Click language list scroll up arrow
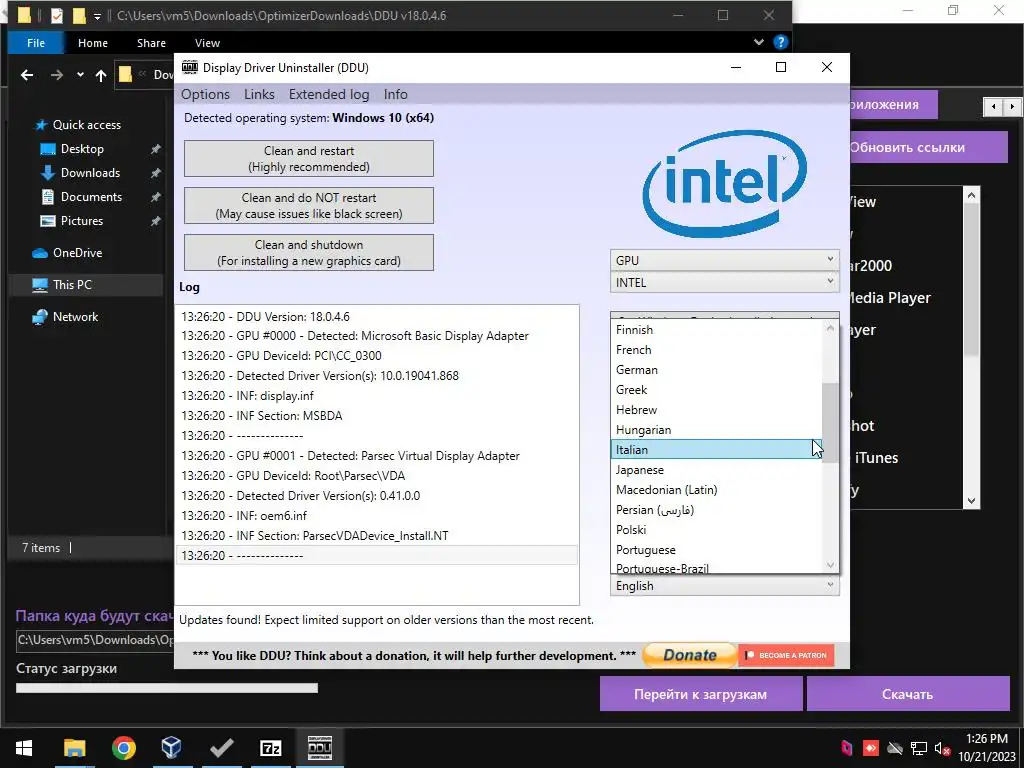Viewport: 1024px width, 768px height. click(830, 328)
